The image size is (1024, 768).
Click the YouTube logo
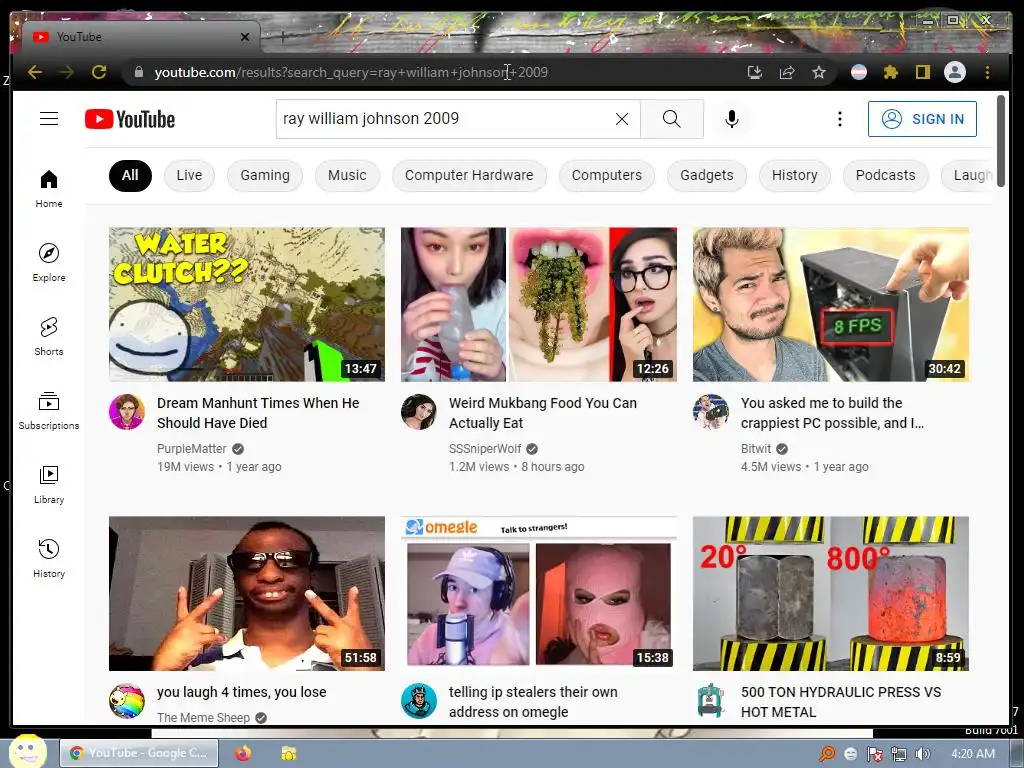tap(130, 119)
